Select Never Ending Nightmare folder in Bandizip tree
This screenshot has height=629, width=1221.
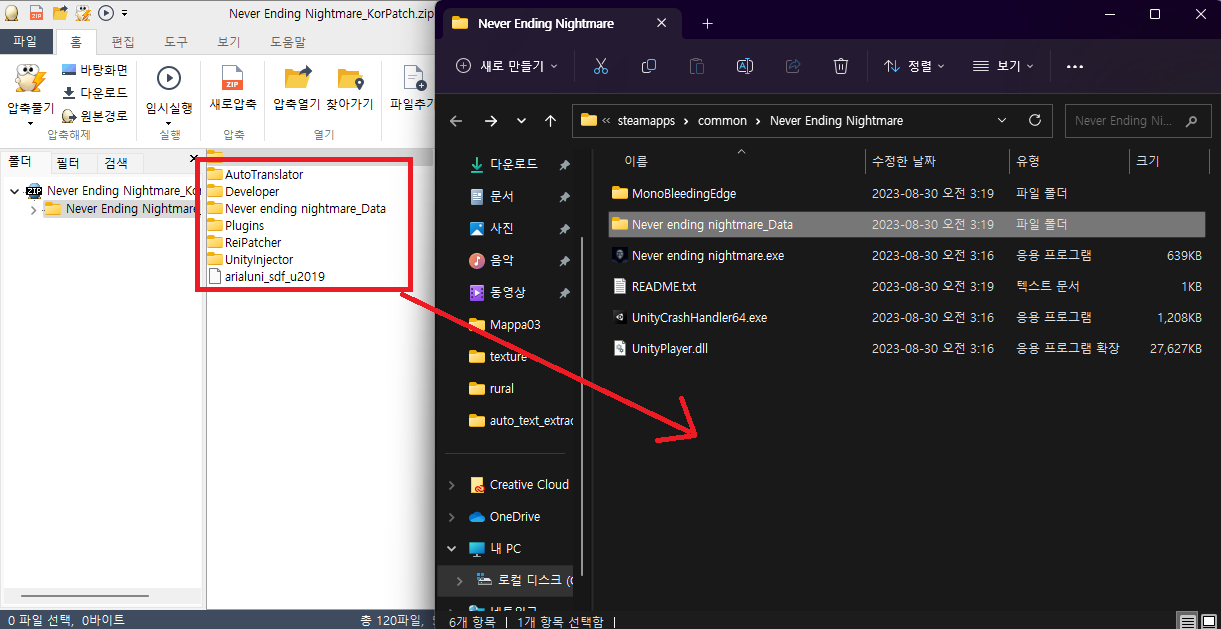(x=121, y=209)
